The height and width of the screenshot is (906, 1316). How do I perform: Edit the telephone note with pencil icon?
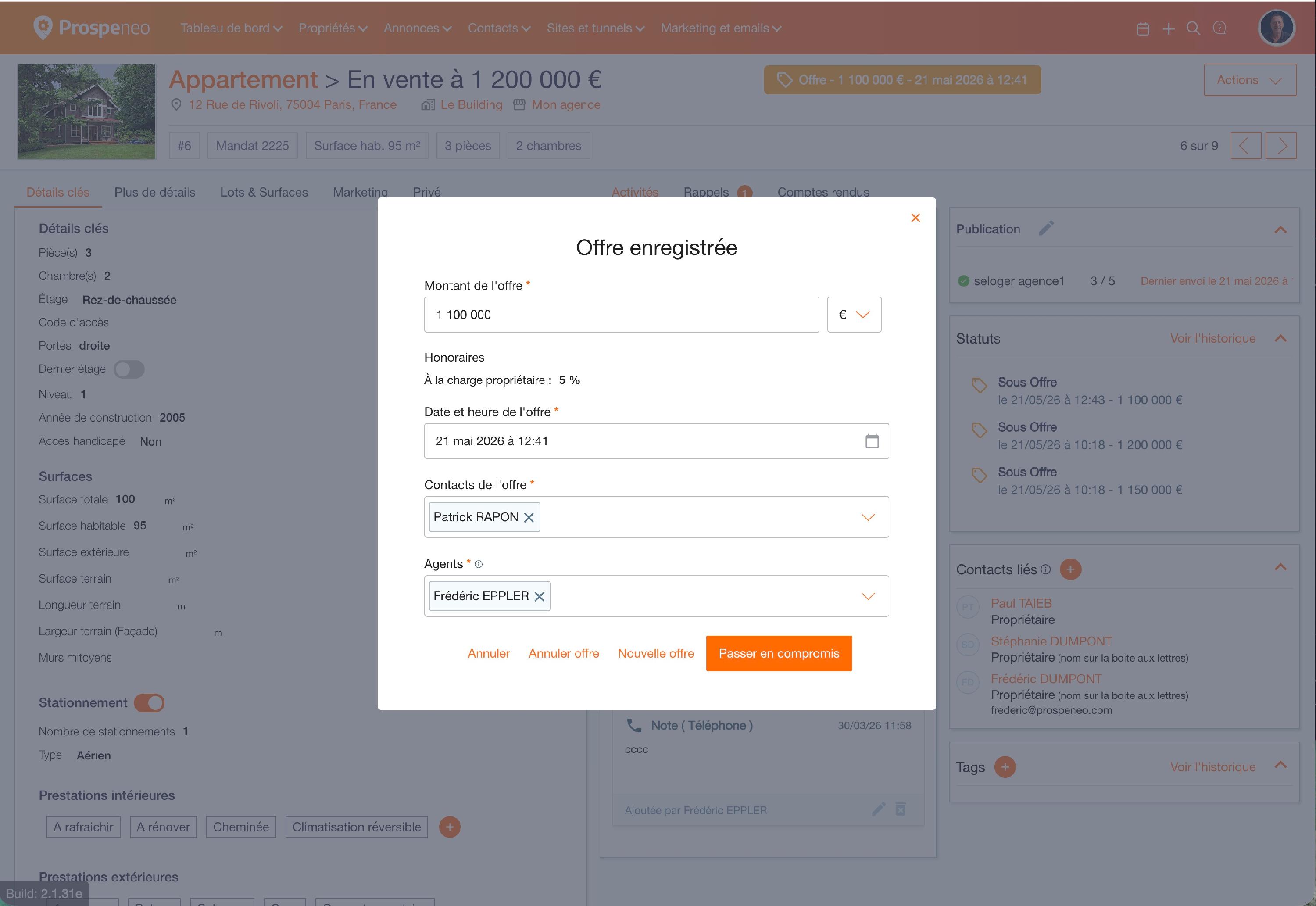pyautogui.click(x=879, y=809)
